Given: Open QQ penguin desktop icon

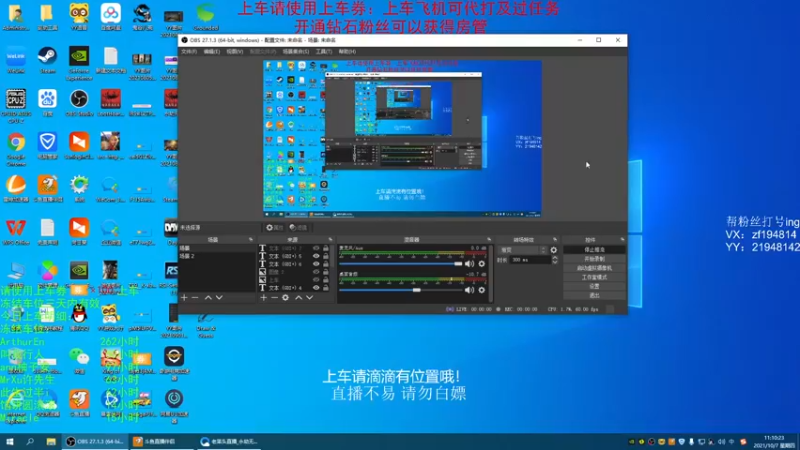Looking at the screenshot, I should click(x=79, y=317).
